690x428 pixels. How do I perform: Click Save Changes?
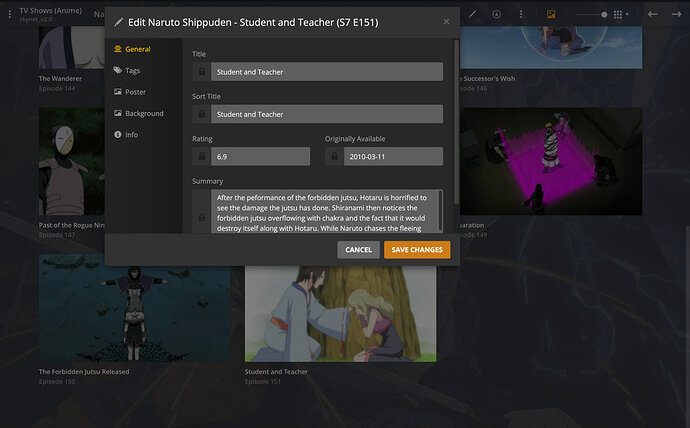pyautogui.click(x=417, y=249)
